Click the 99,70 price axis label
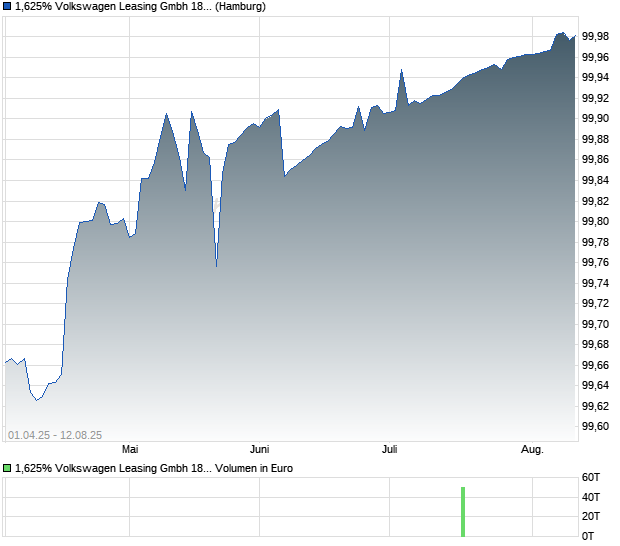620x546 pixels. 595,324
